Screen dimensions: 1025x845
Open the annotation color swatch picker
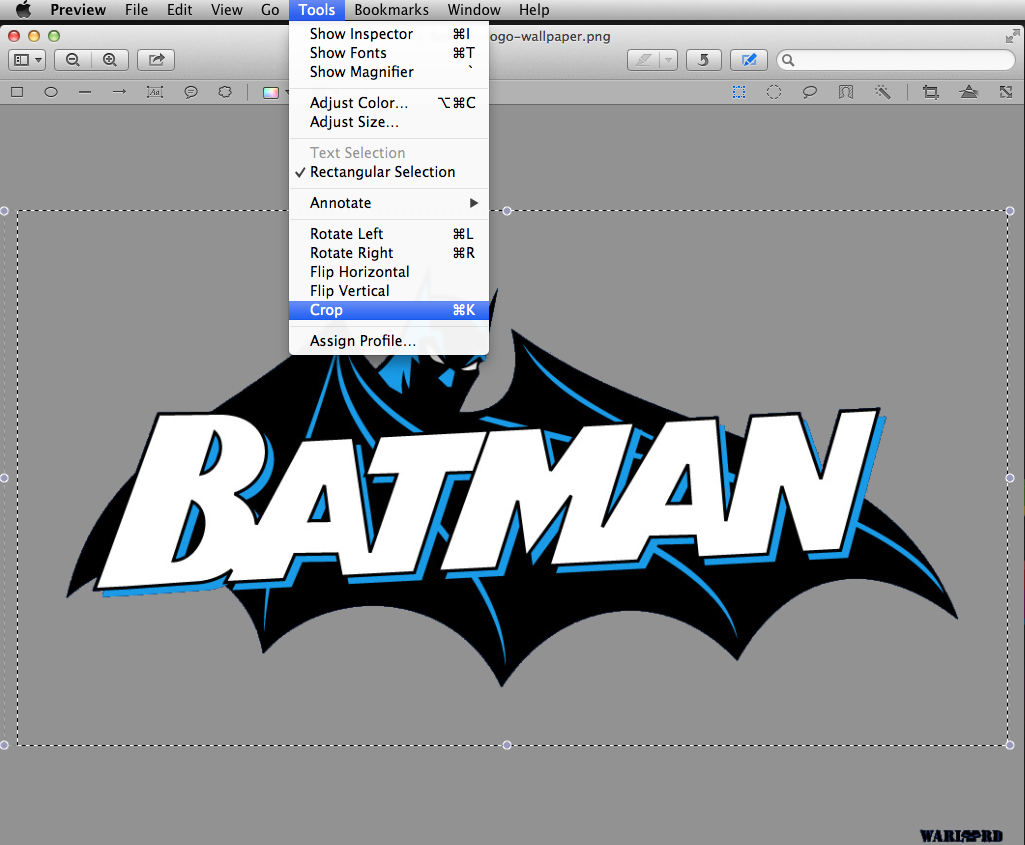[x=271, y=92]
